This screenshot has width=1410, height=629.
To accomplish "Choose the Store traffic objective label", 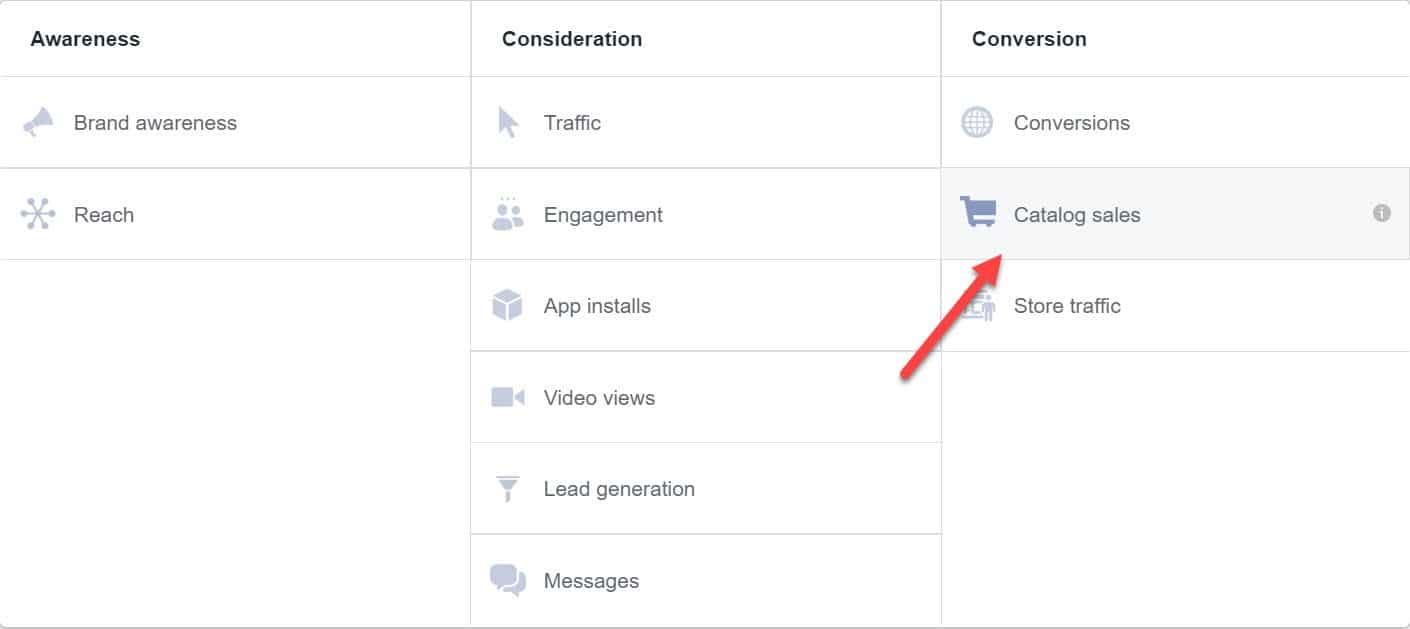I will coord(1067,306).
